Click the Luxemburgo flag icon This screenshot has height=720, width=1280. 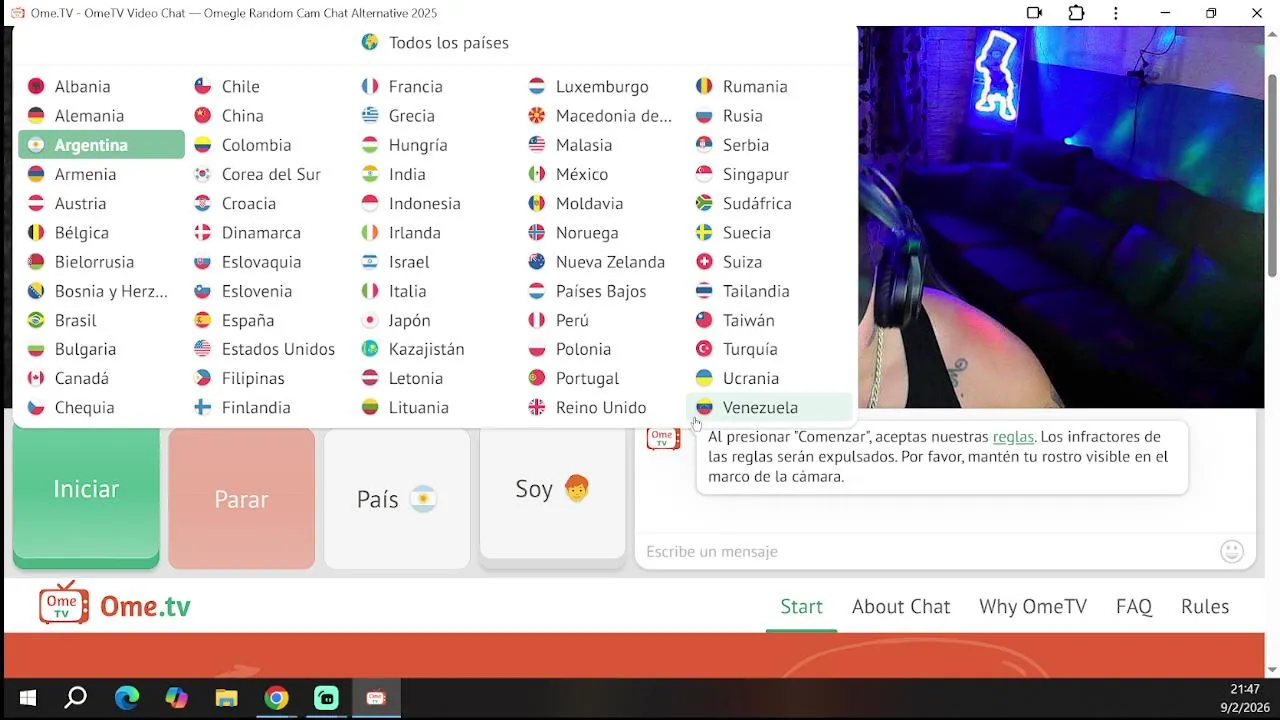point(537,87)
